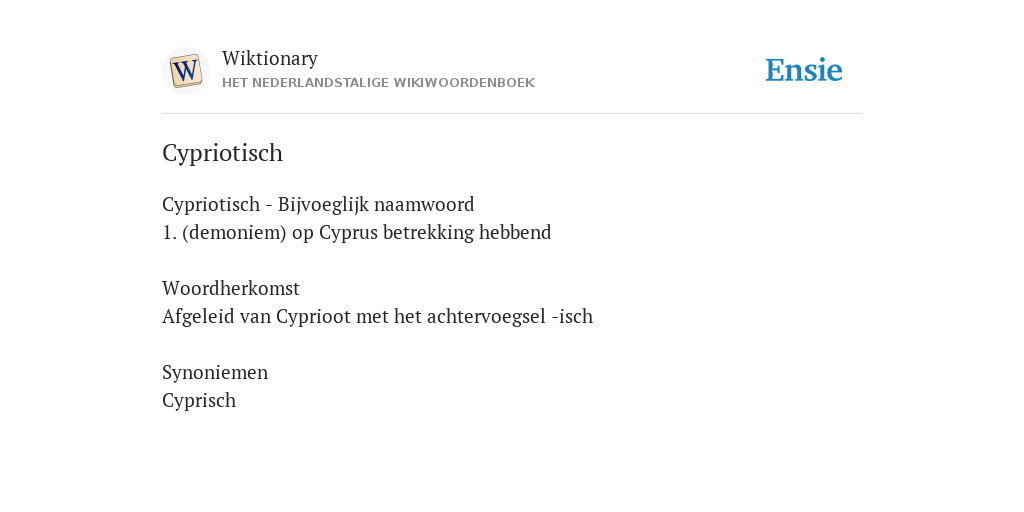Click the Woordherkomst section label
The height and width of the screenshot is (512, 1024).
(x=231, y=288)
